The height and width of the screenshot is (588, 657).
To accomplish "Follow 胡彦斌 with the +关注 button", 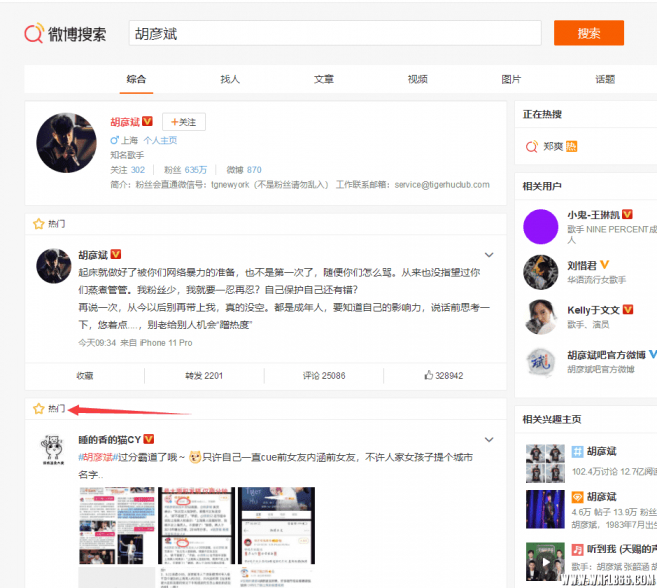I will [184, 122].
